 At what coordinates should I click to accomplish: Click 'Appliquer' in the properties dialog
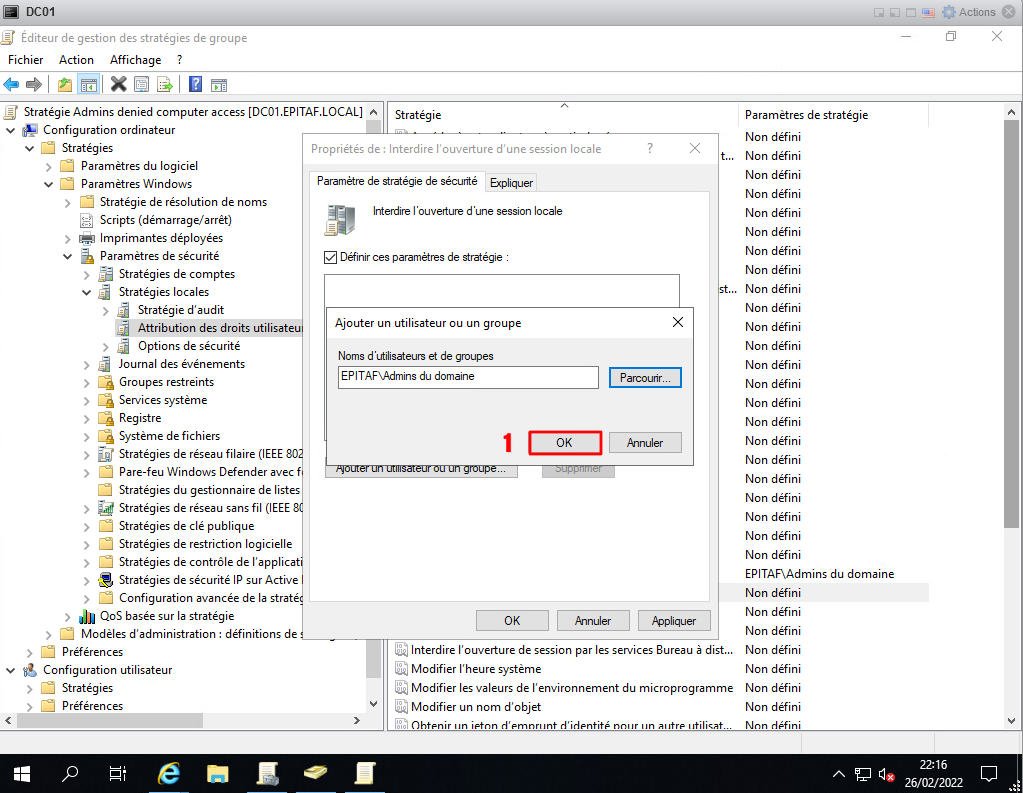[673, 620]
